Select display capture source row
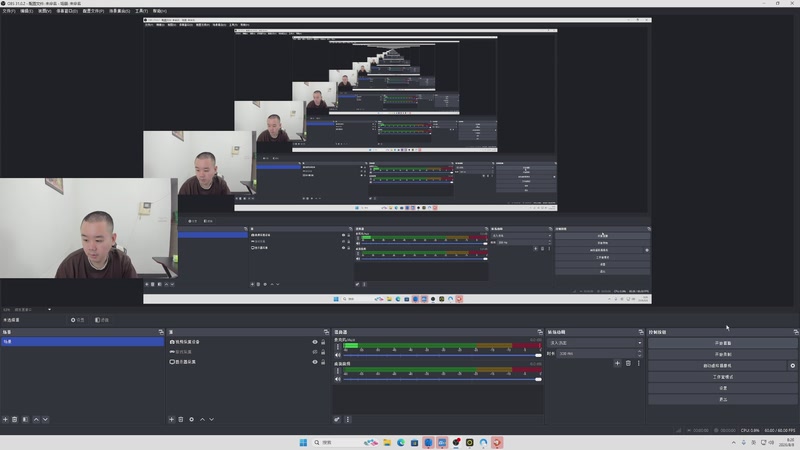Viewport: 800px width, 450px height. (248, 362)
